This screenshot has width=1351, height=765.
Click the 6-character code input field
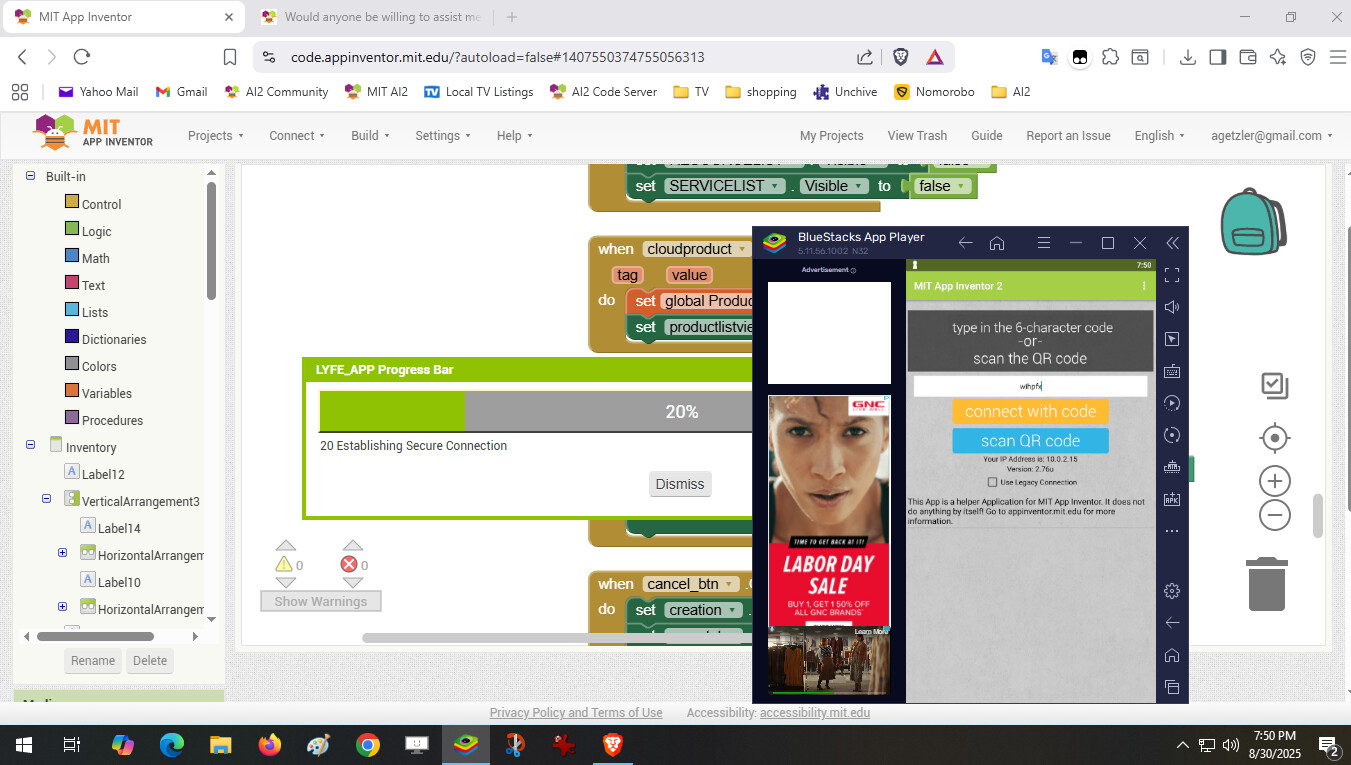coord(1030,386)
